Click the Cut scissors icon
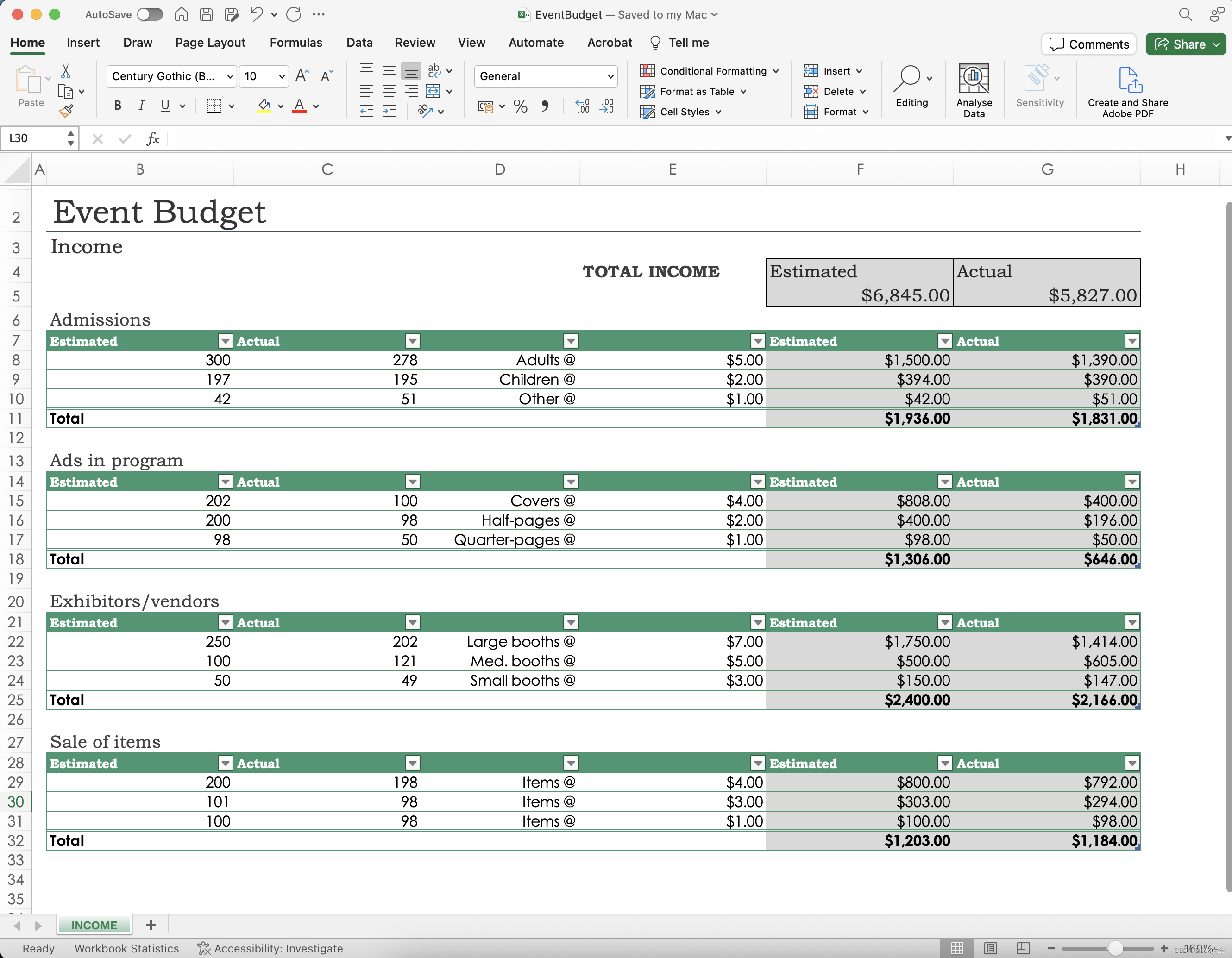Viewport: 1232px width, 958px height. [x=66, y=71]
